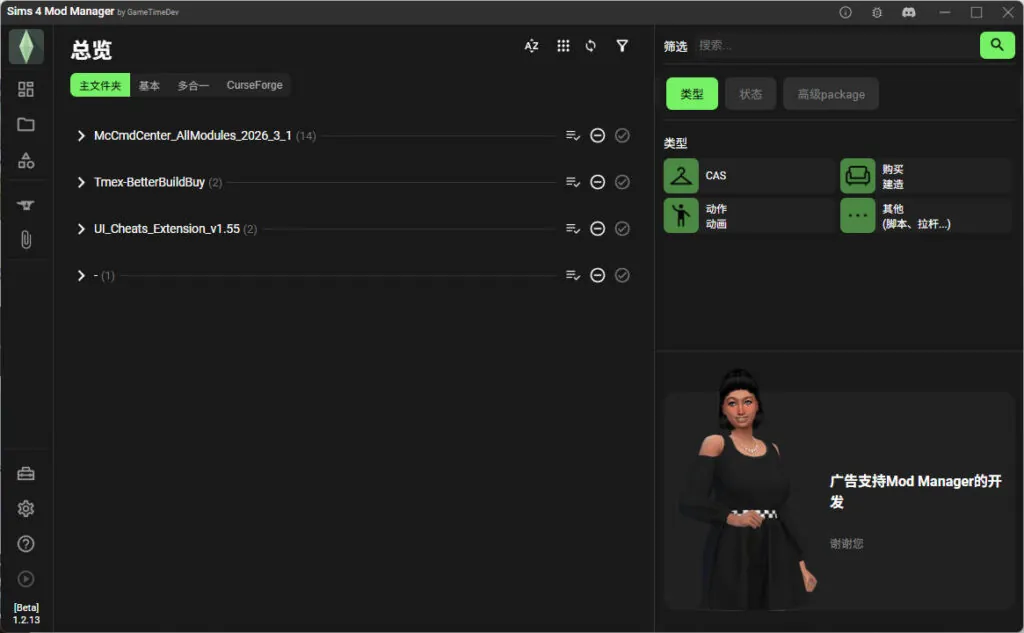Refresh the mod list

click(591, 46)
